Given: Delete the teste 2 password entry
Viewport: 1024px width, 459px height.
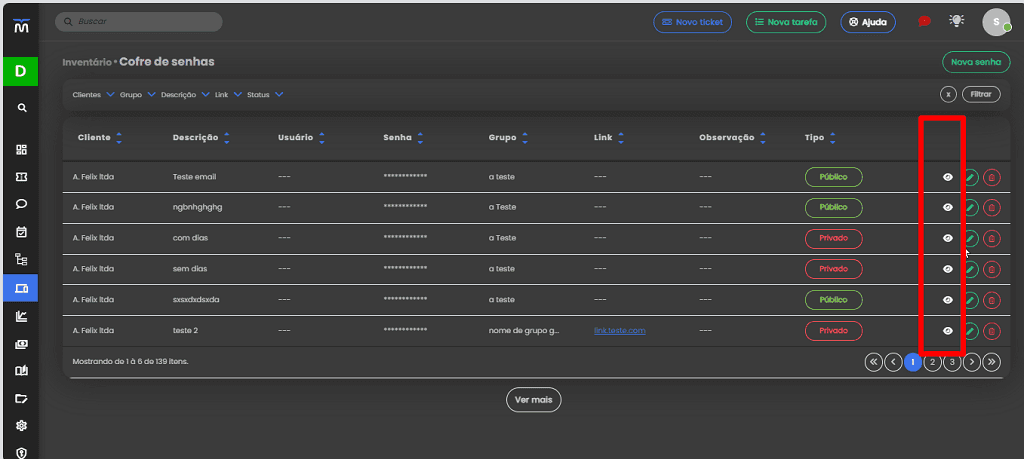Looking at the screenshot, I should pyautogui.click(x=991, y=331).
